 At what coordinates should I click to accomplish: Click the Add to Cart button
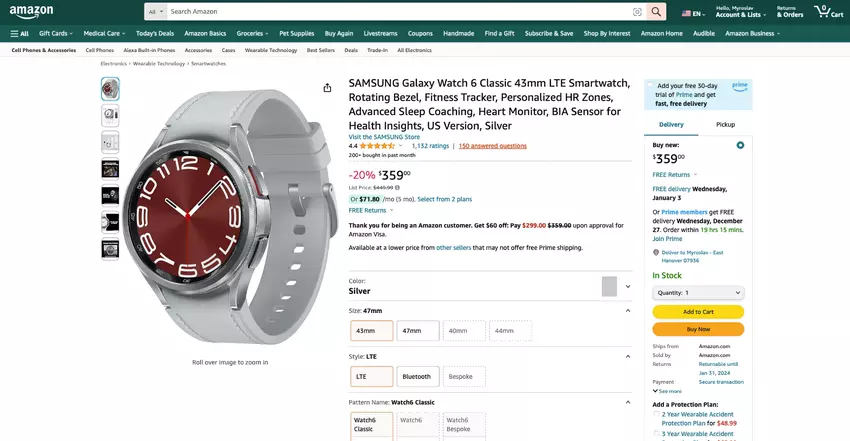coord(698,312)
